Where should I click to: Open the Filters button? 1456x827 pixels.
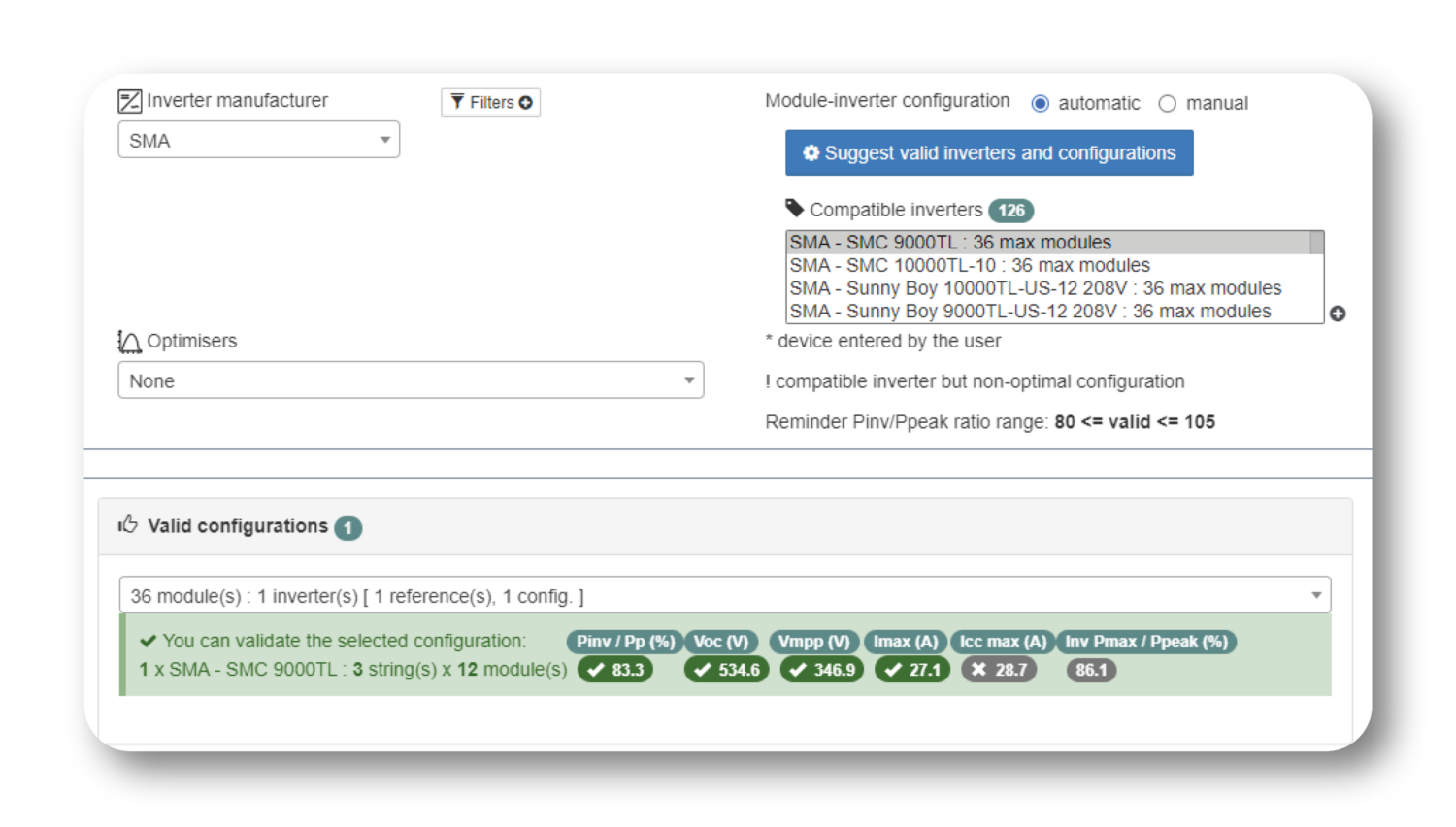(x=491, y=102)
